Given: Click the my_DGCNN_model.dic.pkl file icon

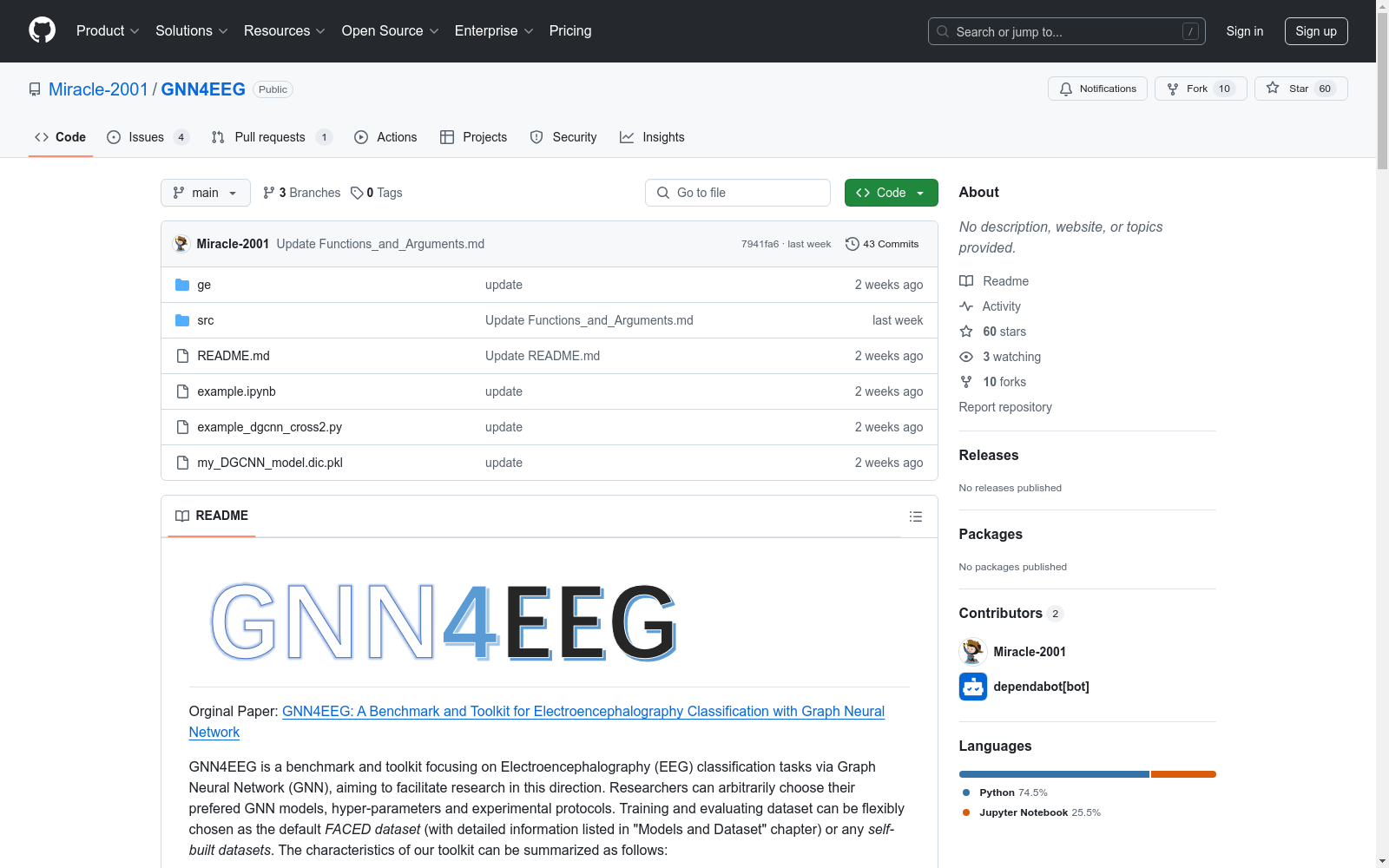Looking at the screenshot, I should [x=182, y=463].
